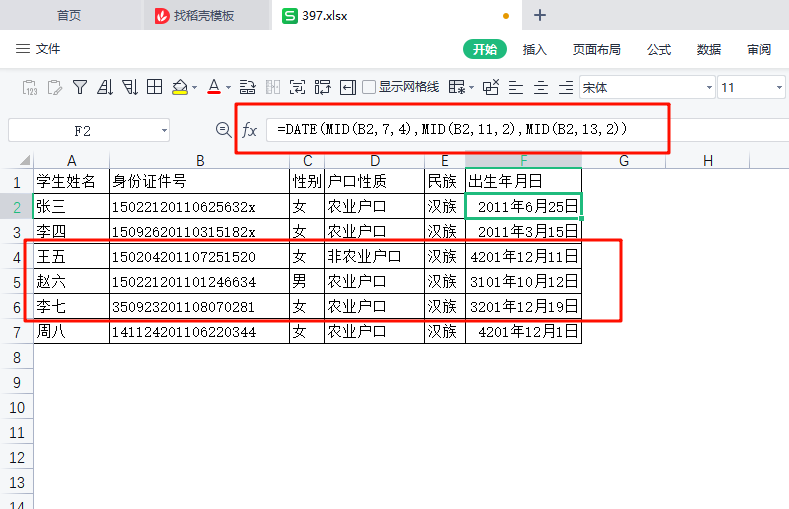
Task: Click the delete cells icon
Action: [x=491, y=87]
